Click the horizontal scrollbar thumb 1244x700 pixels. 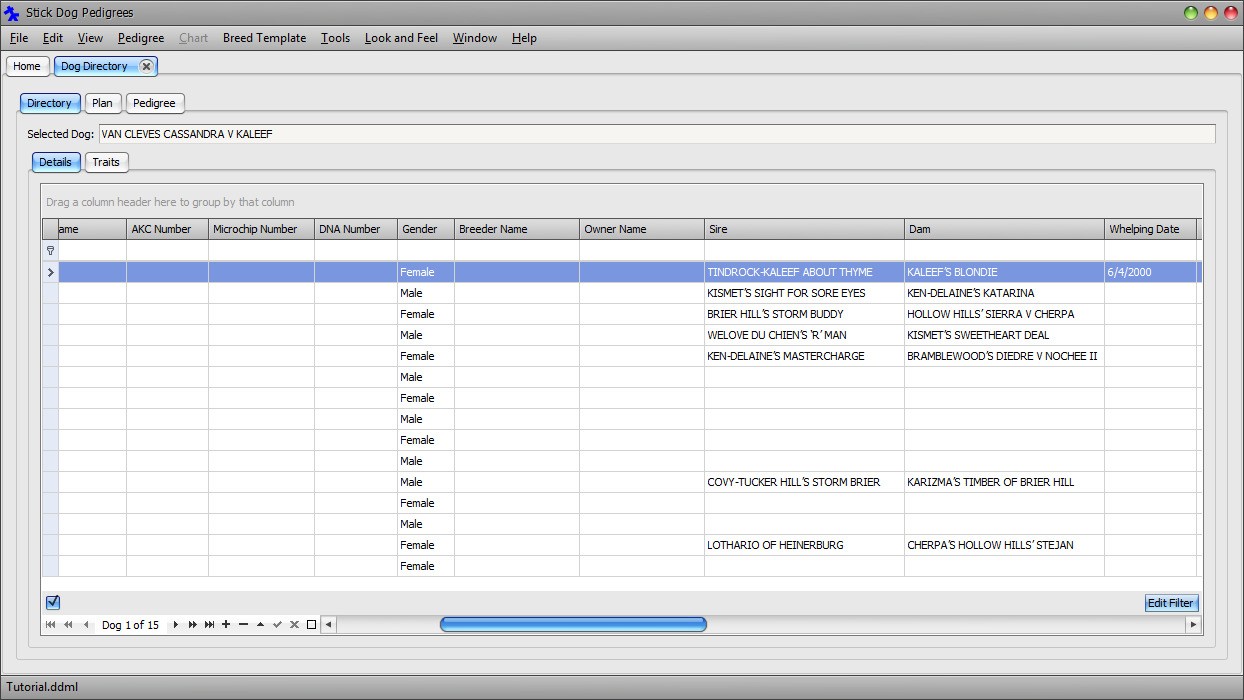[x=573, y=625]
